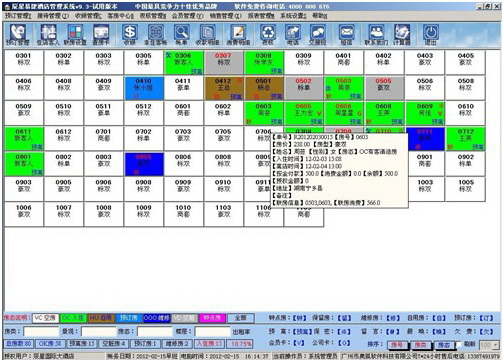Click the speech-bubbles shift handover icon
The width and height of the screenshot is (503, 360).
pyautogui.click(x=318, y=35)
